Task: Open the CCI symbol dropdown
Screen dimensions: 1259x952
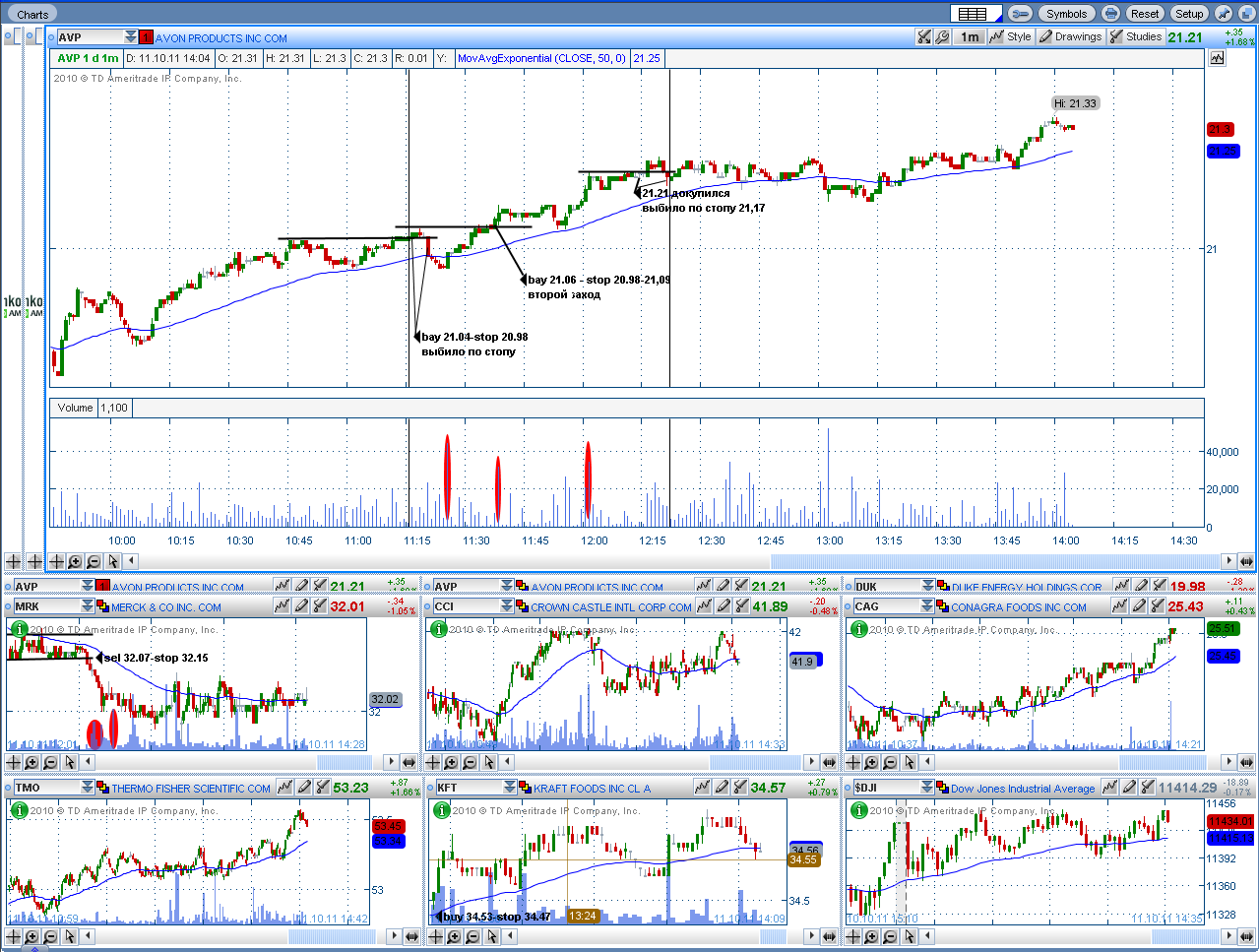Action: [508, 607]
